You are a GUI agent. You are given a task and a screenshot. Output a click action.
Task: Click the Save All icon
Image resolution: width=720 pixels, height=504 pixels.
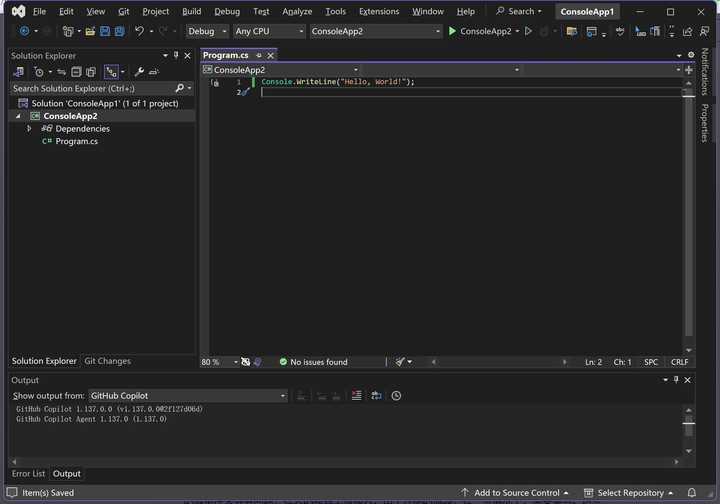pos(119,31)
